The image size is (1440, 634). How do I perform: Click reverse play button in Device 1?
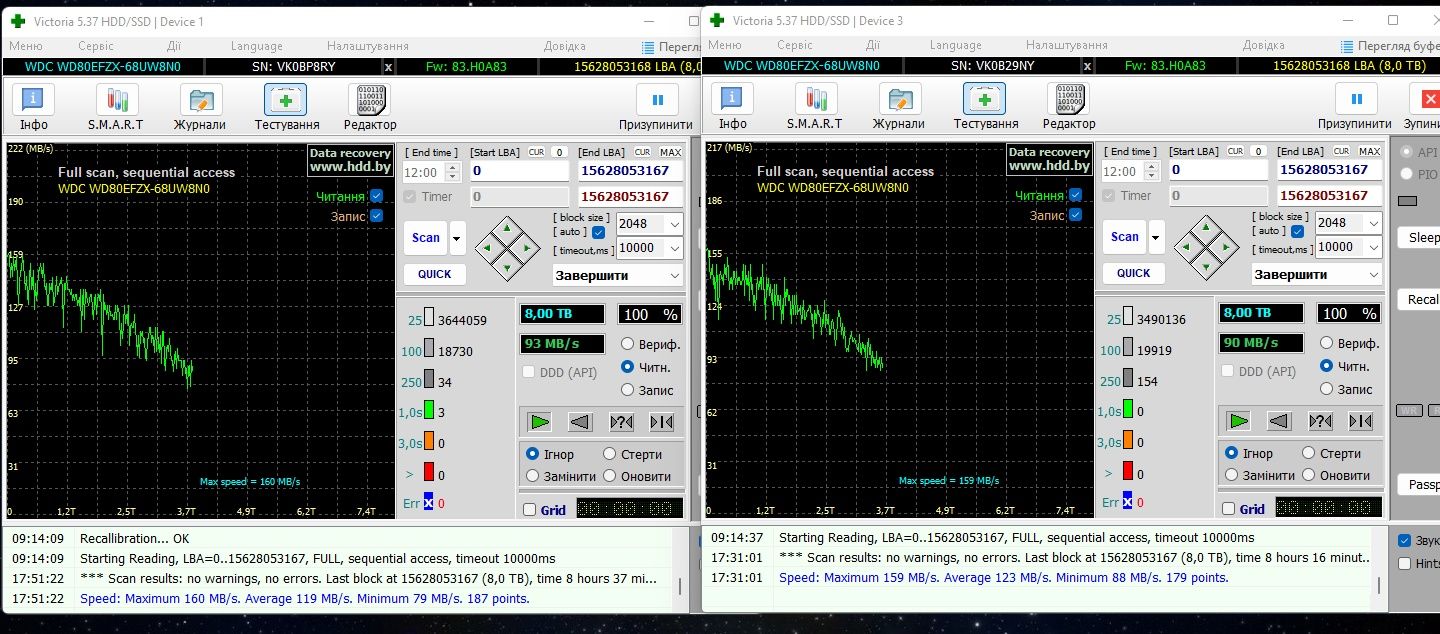581,422
